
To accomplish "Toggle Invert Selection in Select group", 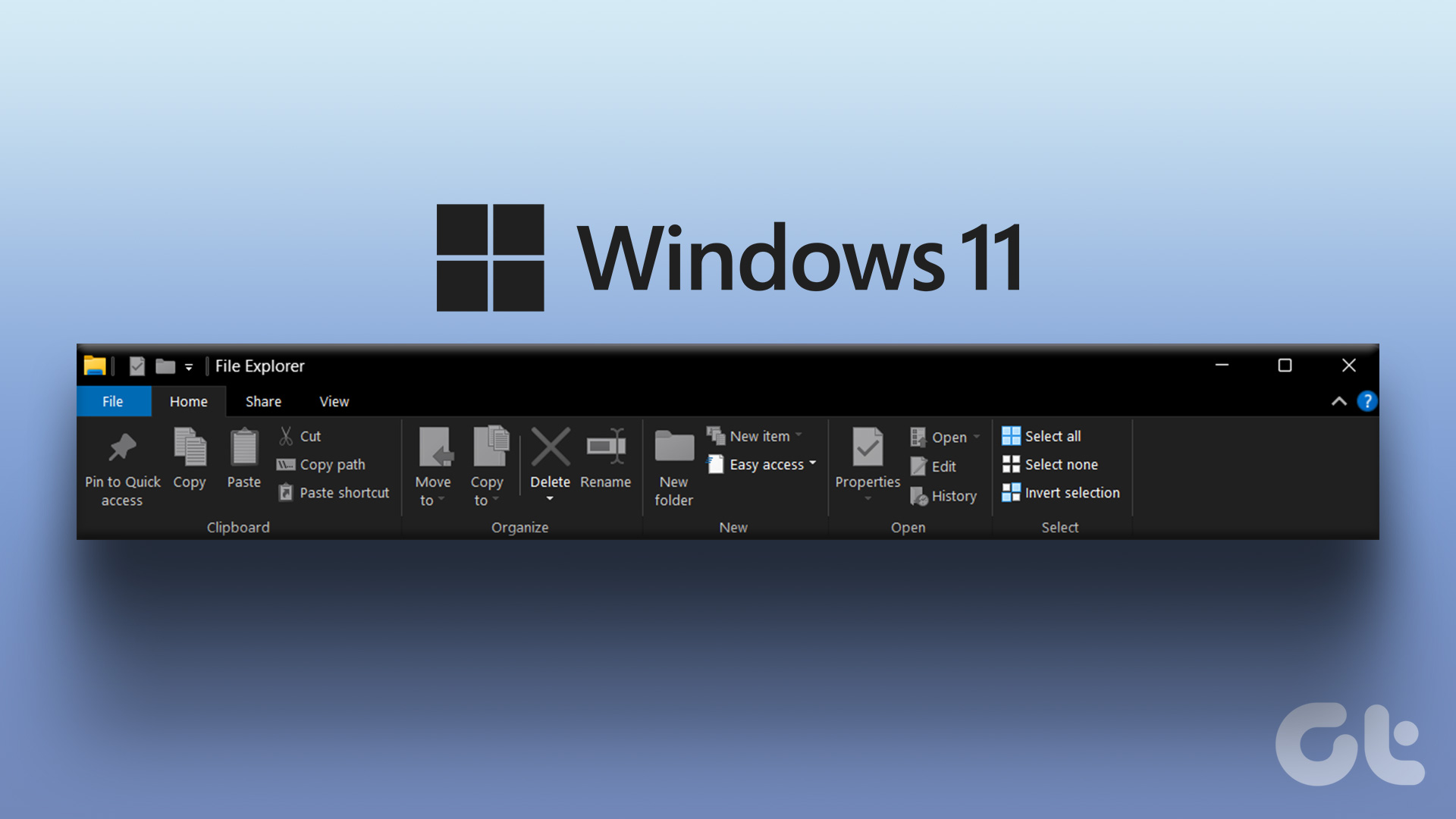I will click(1062, 491).
